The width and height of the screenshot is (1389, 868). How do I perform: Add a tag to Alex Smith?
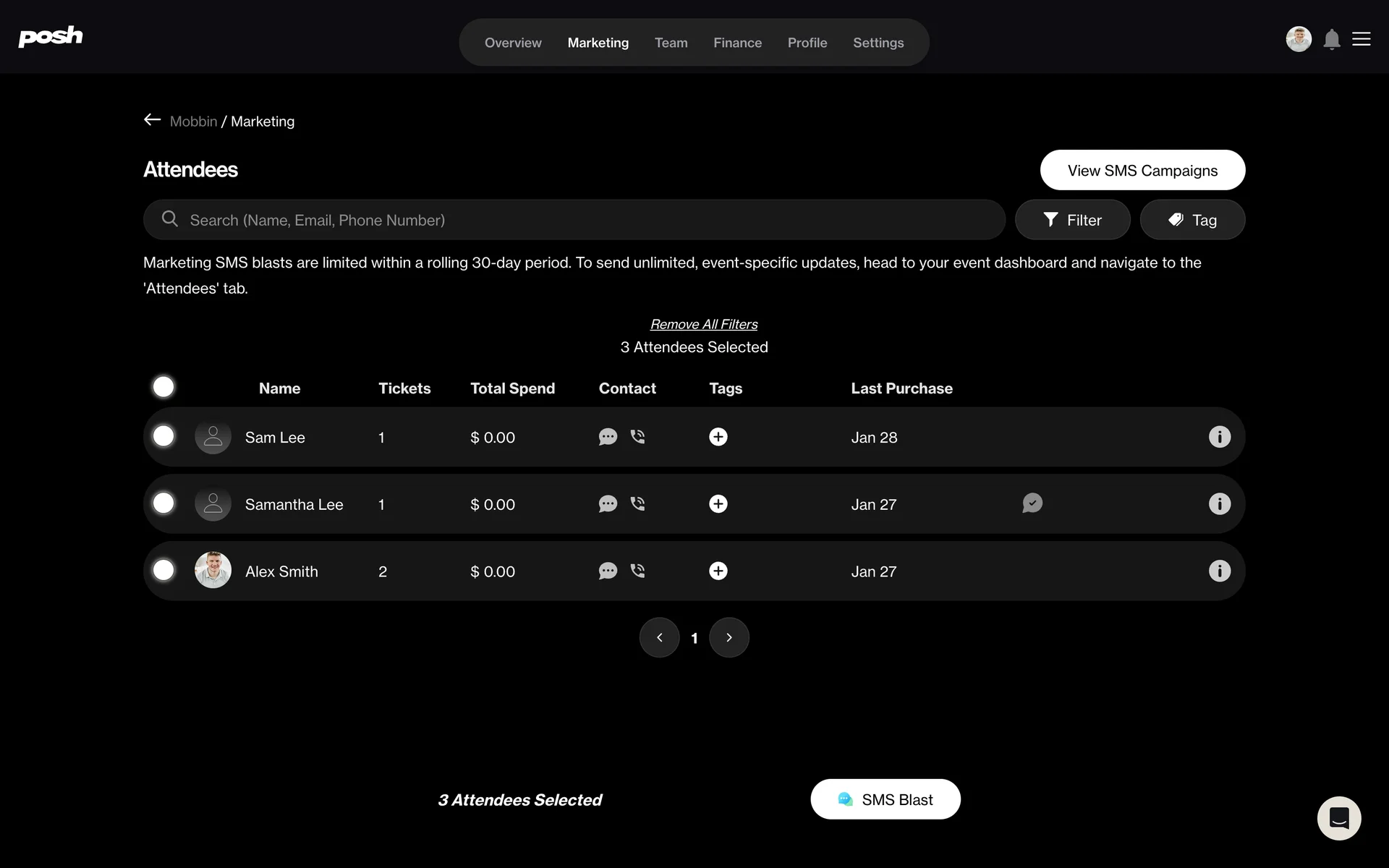718,571
